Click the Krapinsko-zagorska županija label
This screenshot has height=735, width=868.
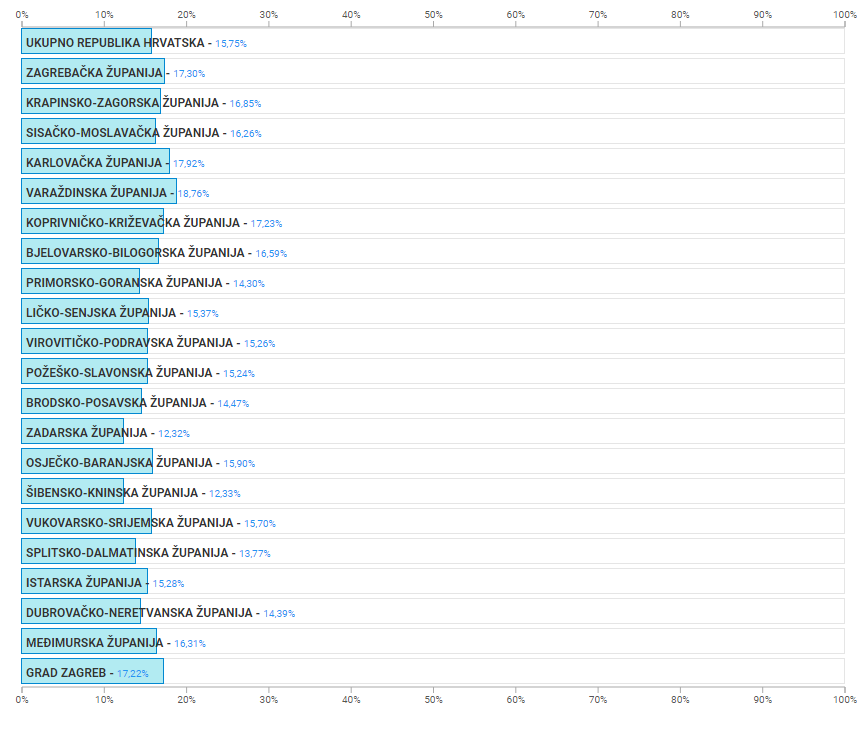[122, 103]
